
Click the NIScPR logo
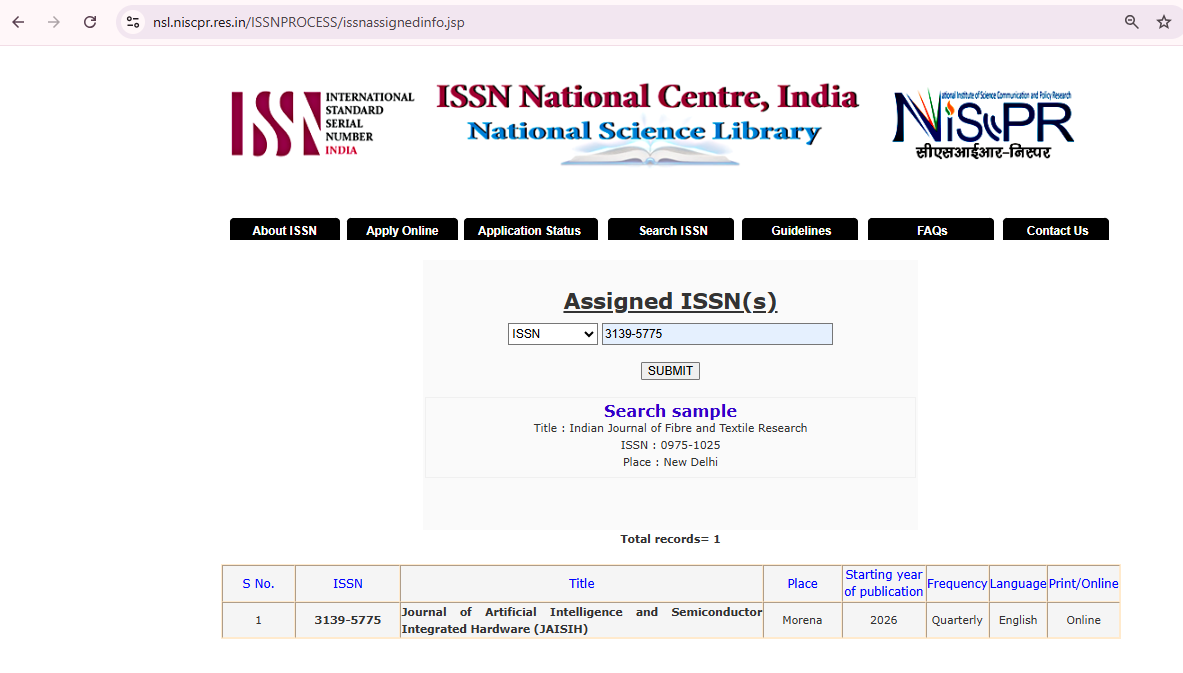[x=983, y=124]
